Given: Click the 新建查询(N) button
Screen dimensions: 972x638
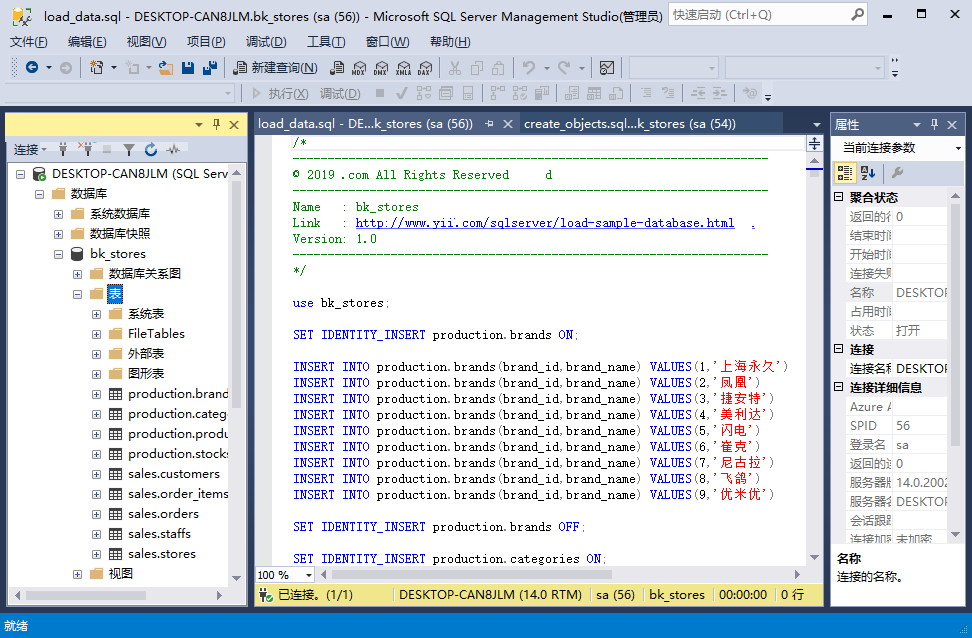Looking at the screenshot, I should (x=275, y=68).
